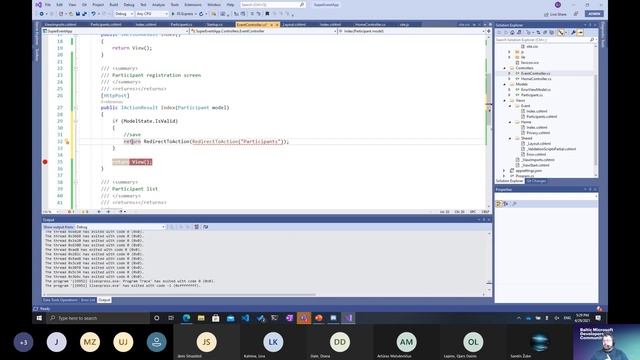This screenshot has width=640, height=360.
Task: Click the Clear All output icon
Action: 197,227
